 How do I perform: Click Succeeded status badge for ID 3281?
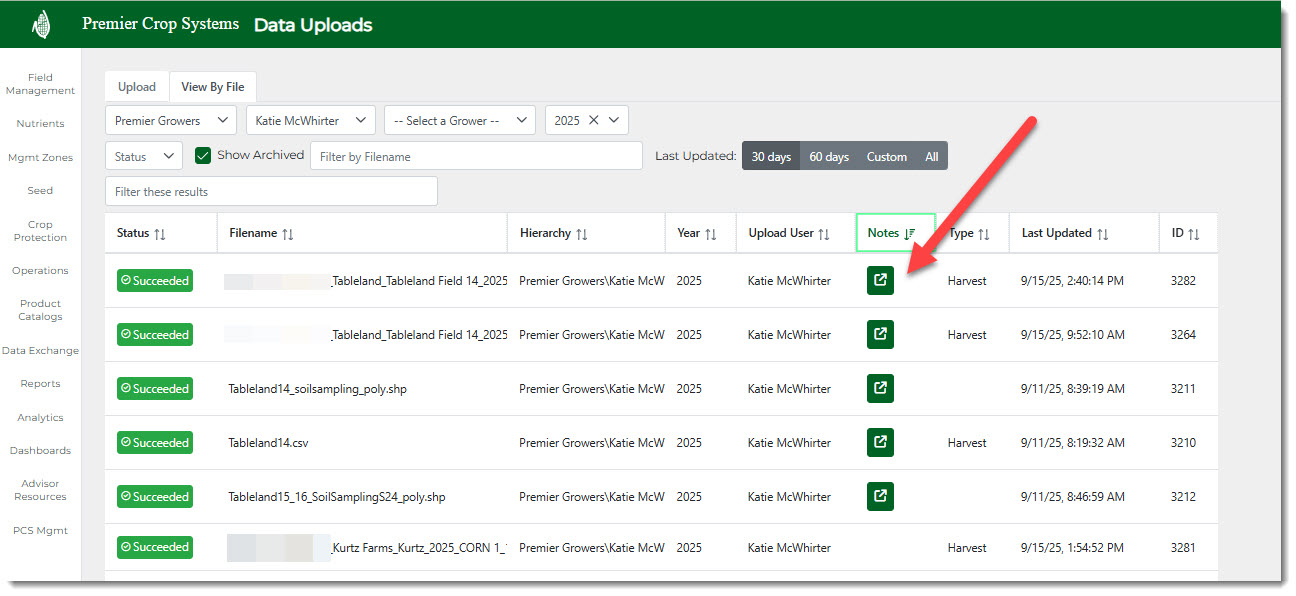click(155, 547)
